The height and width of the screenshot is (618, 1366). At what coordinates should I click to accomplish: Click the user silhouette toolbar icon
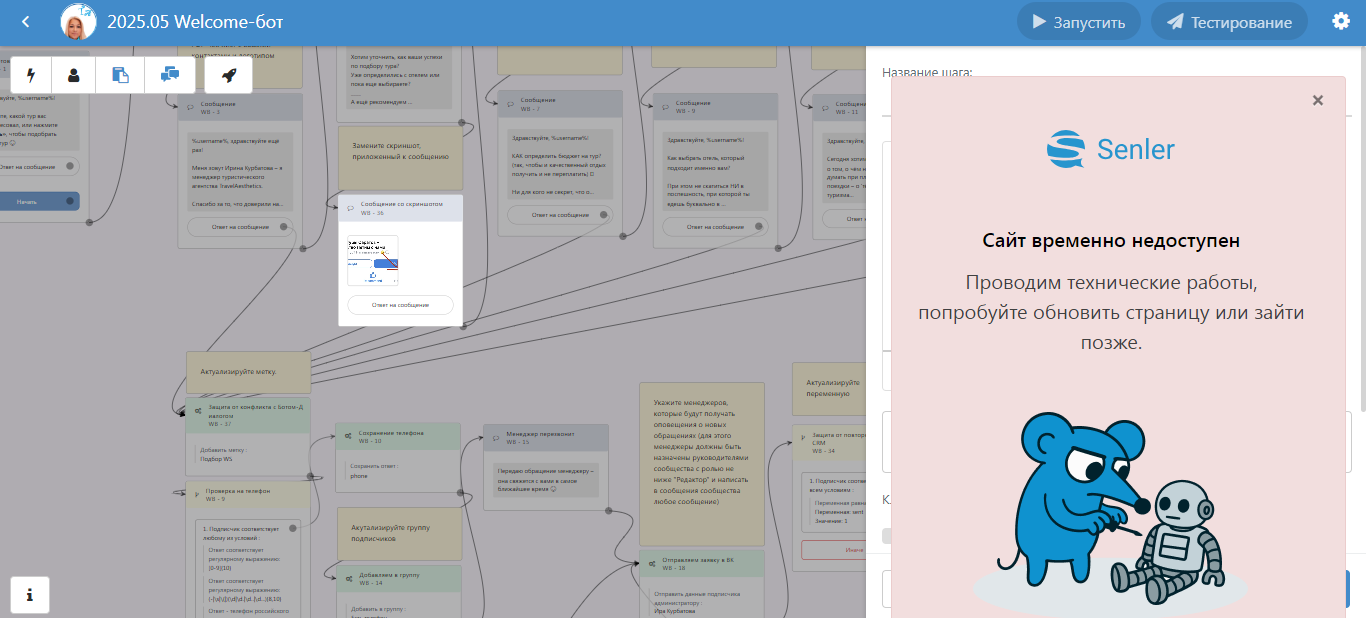[x=73, y=75]
